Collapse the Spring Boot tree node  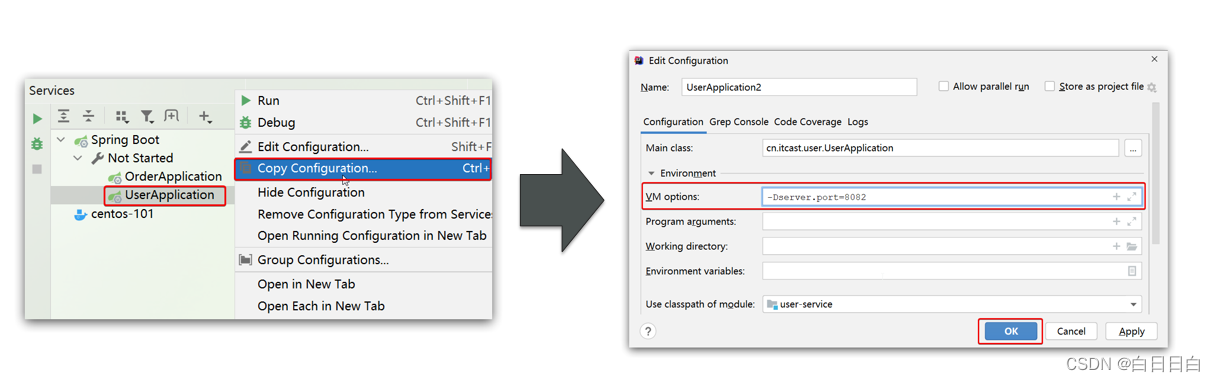[x=62, y=140]
